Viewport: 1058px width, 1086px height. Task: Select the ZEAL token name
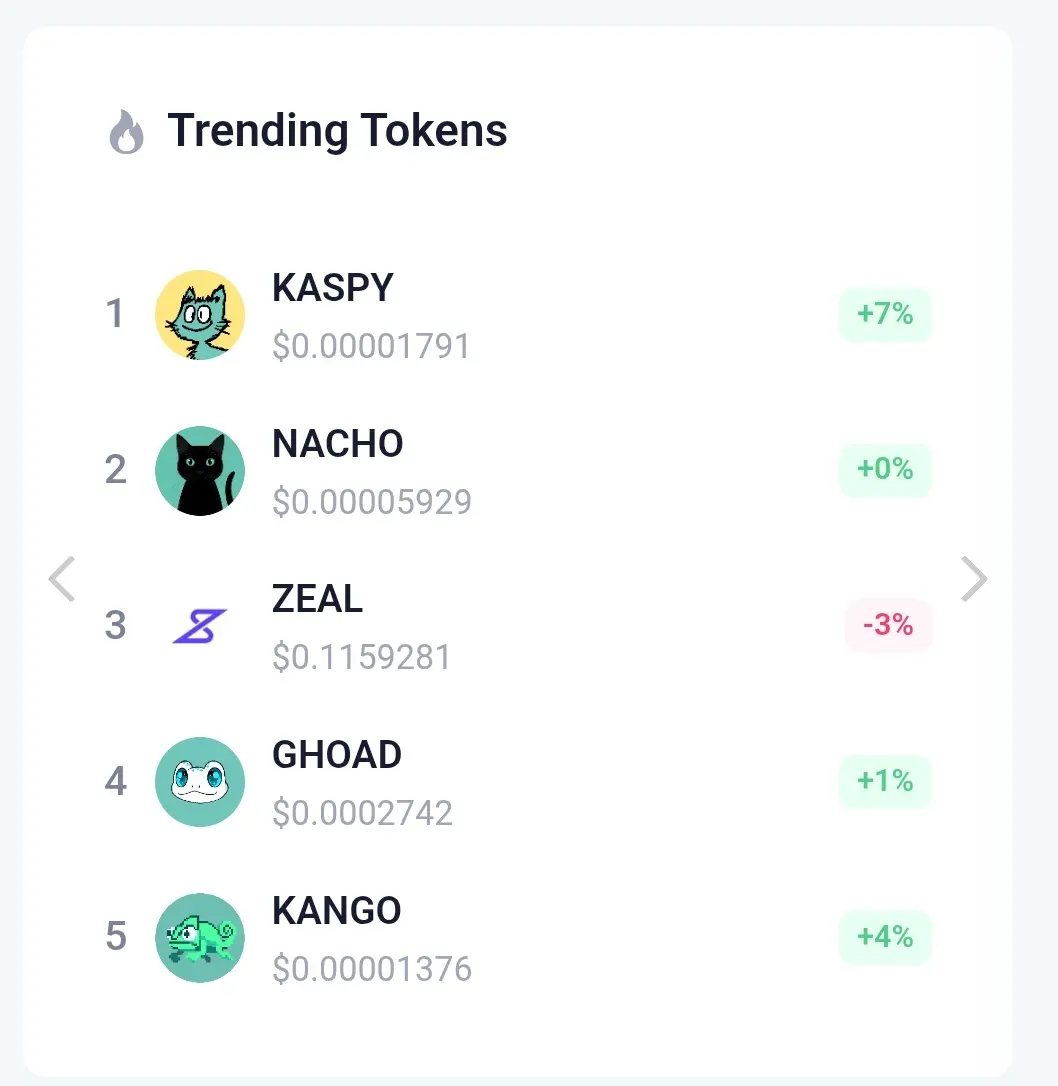(317, 598)
